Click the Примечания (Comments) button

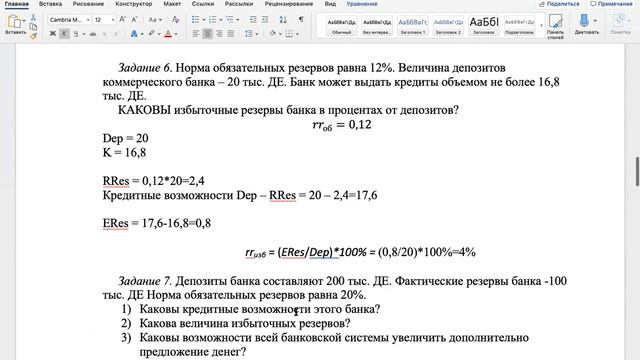(x=611, y=4)
